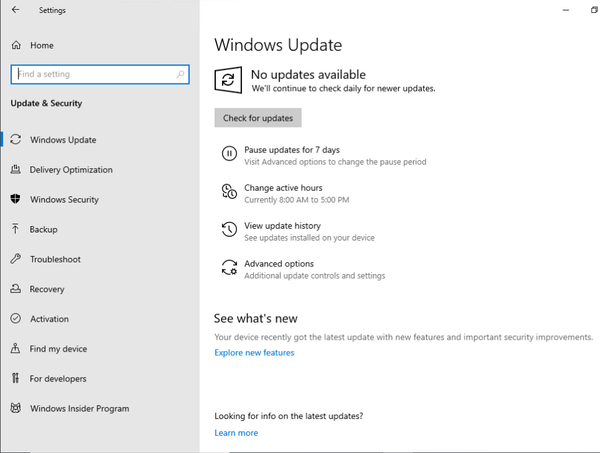Click the Troubleshoot wrench icon
Viewport: 600px width, 453px height.
16,259
